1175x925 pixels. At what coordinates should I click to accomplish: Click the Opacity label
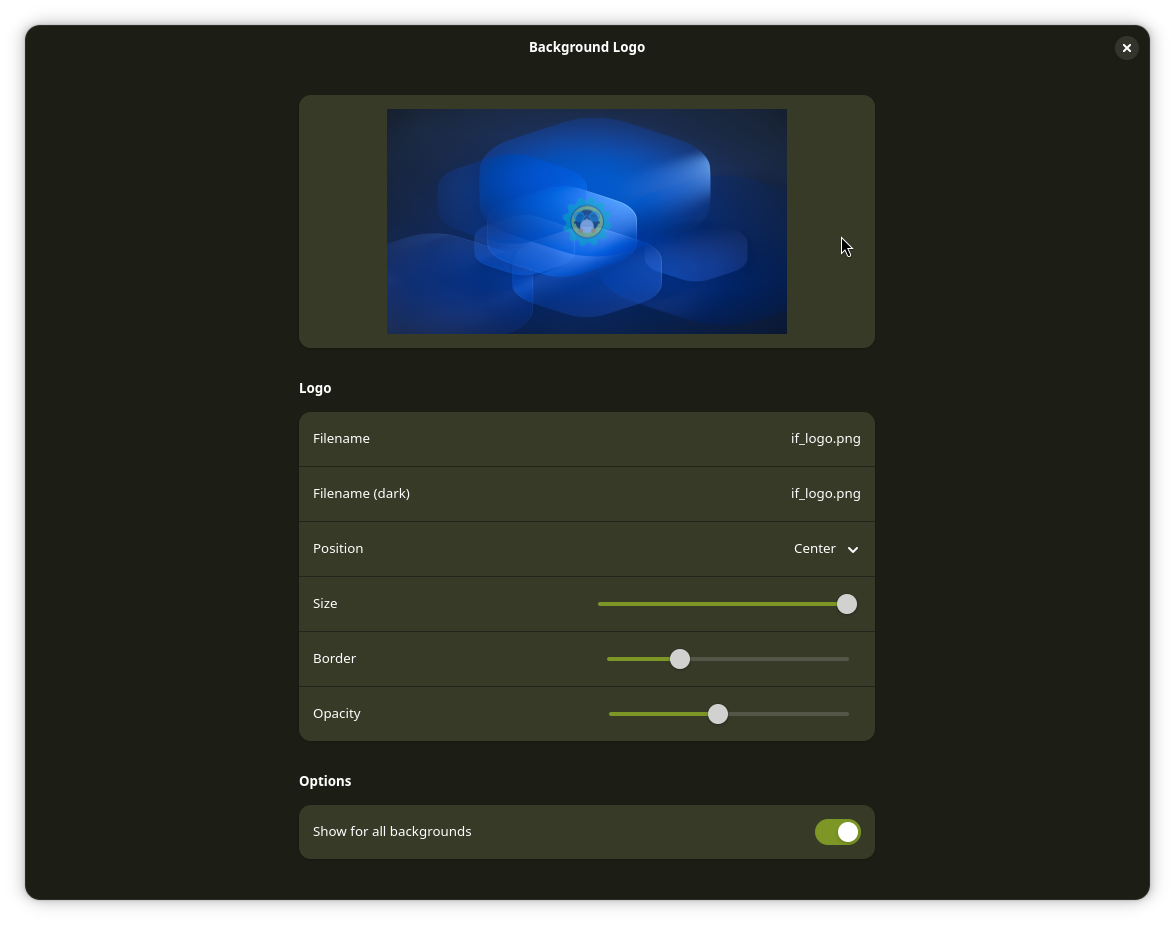(x=336, y=714)
